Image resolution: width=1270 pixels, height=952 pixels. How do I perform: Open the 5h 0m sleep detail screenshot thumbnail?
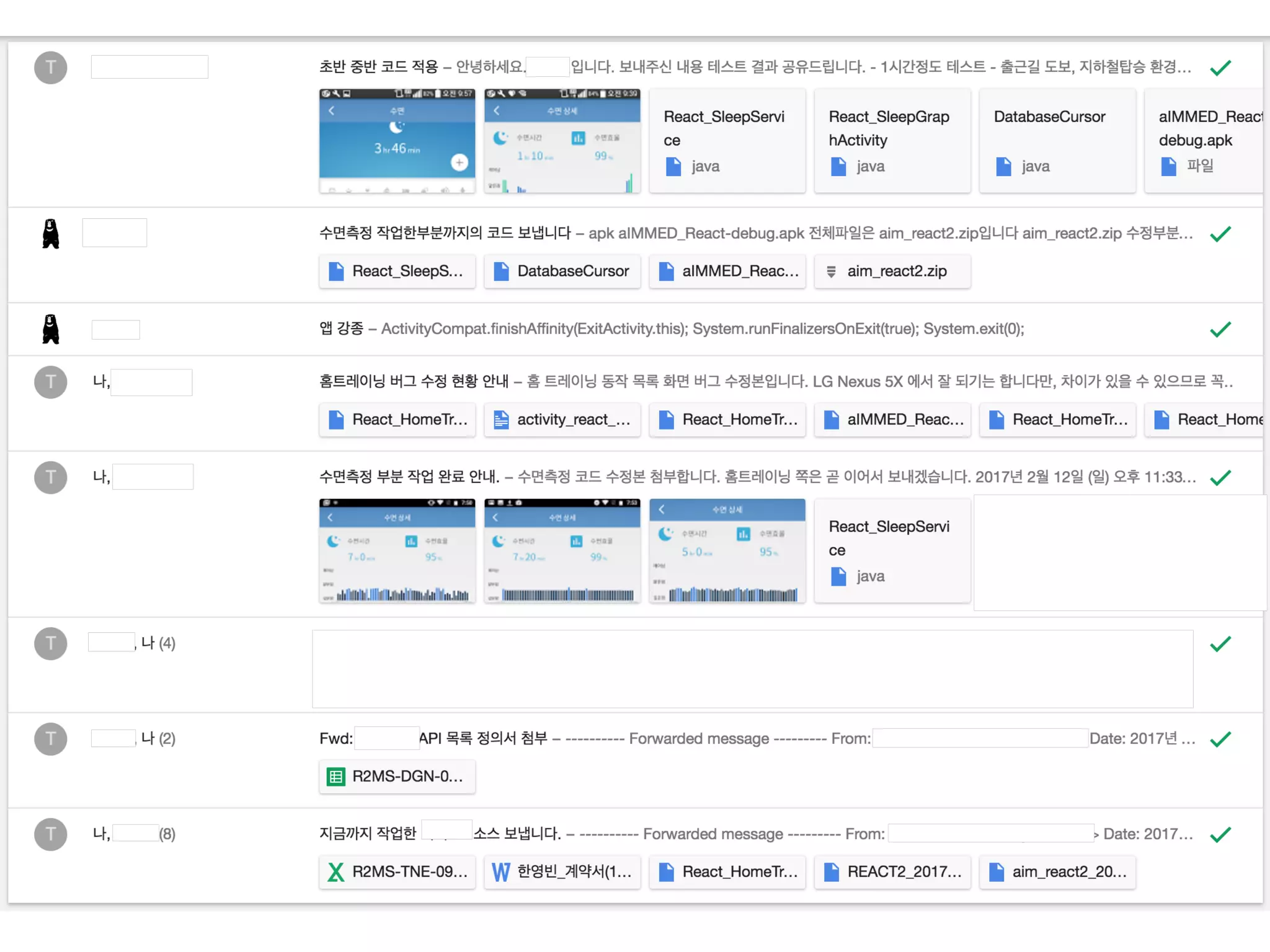click(727, 551)
